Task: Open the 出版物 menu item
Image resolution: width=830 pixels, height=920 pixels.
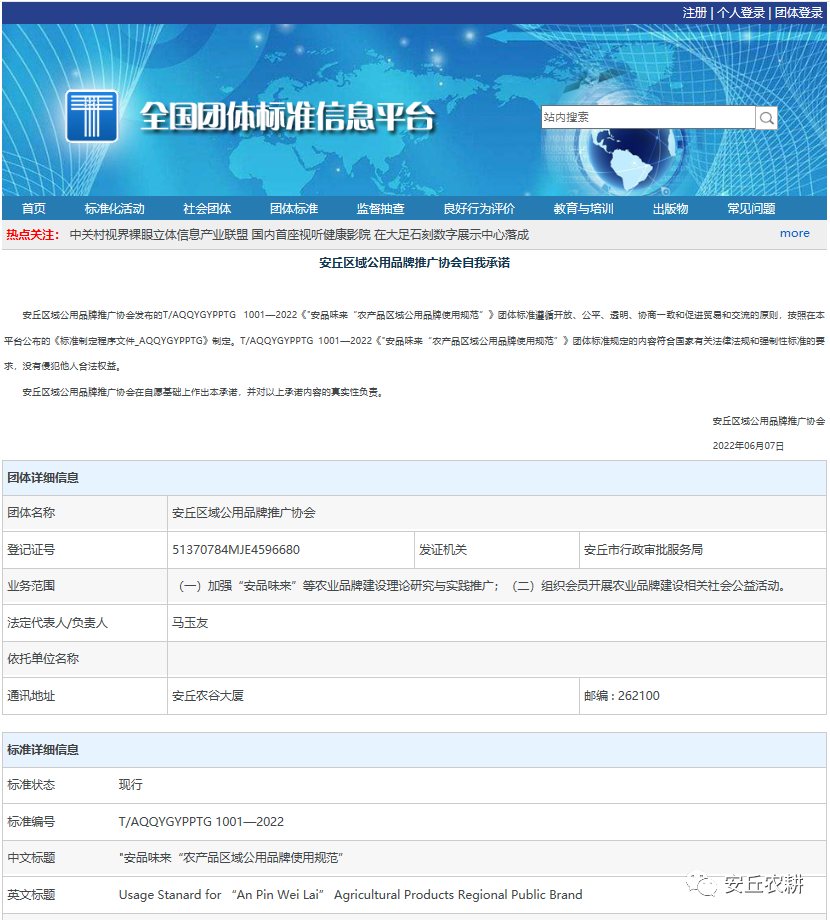Action: 670,209
